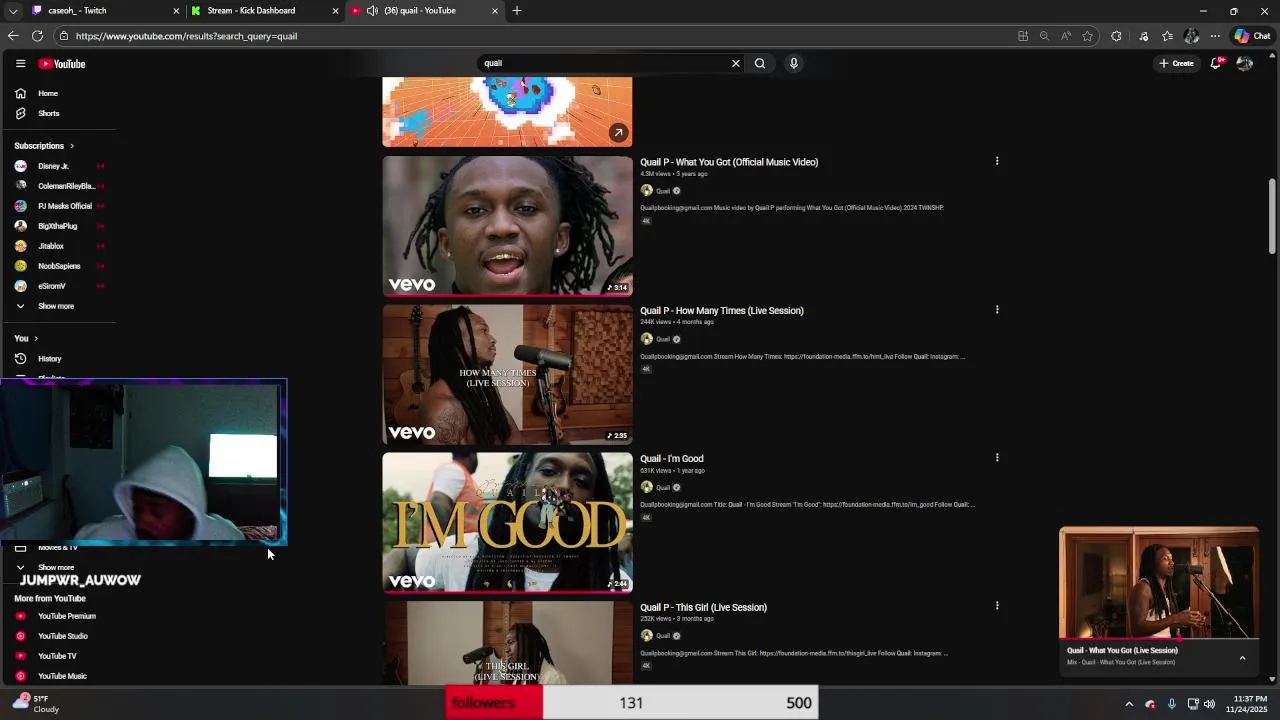
Task: Open Jitablox subscription channel
Action: [x=58, y=246]
